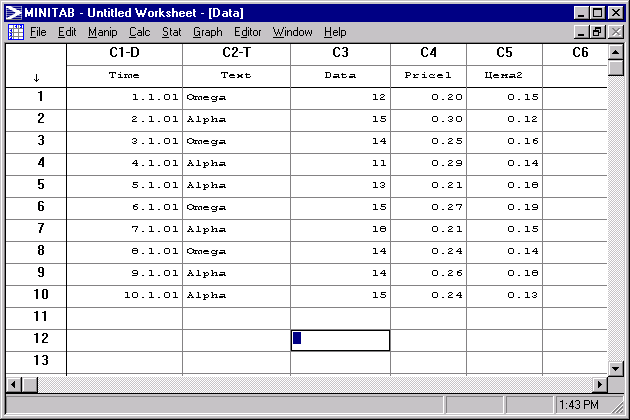The image size is (630, 420).
Task: Click the Price1 column name cell
Action: [428, 76]
